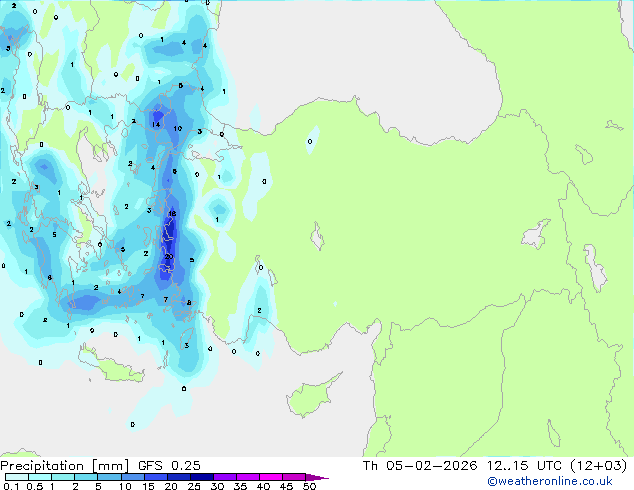Click the purple arrow above 50 mm in legend
Screen dimensions: 634x490
coord(317,477)
